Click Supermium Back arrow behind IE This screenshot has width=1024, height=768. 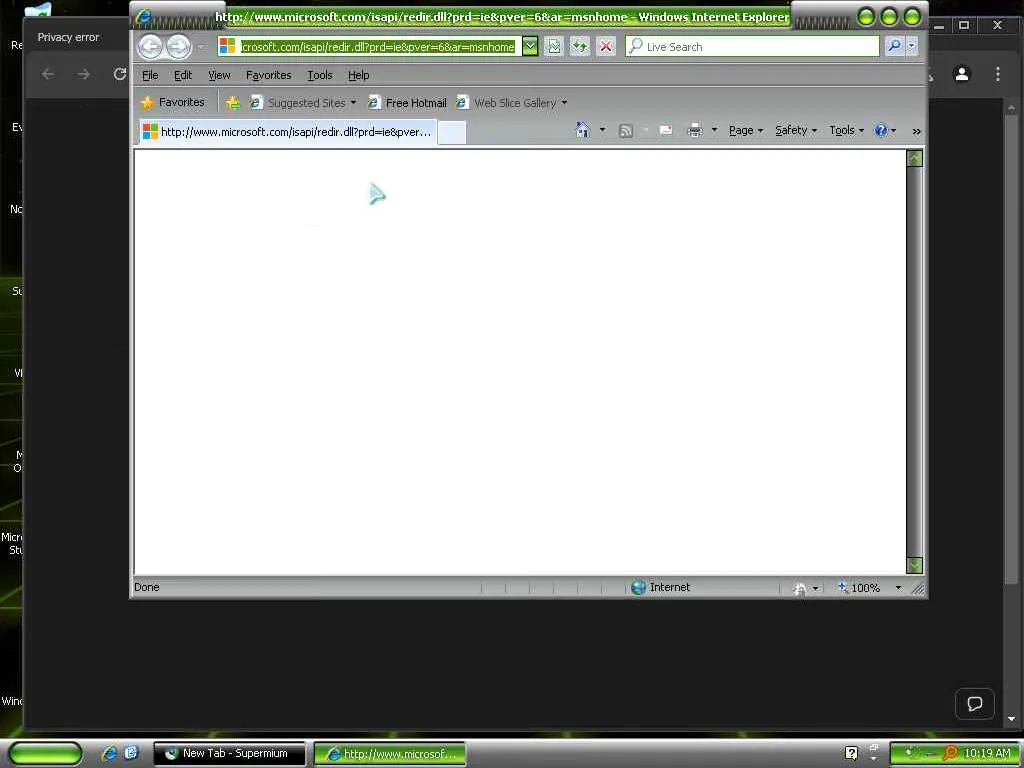click(48, 74)
